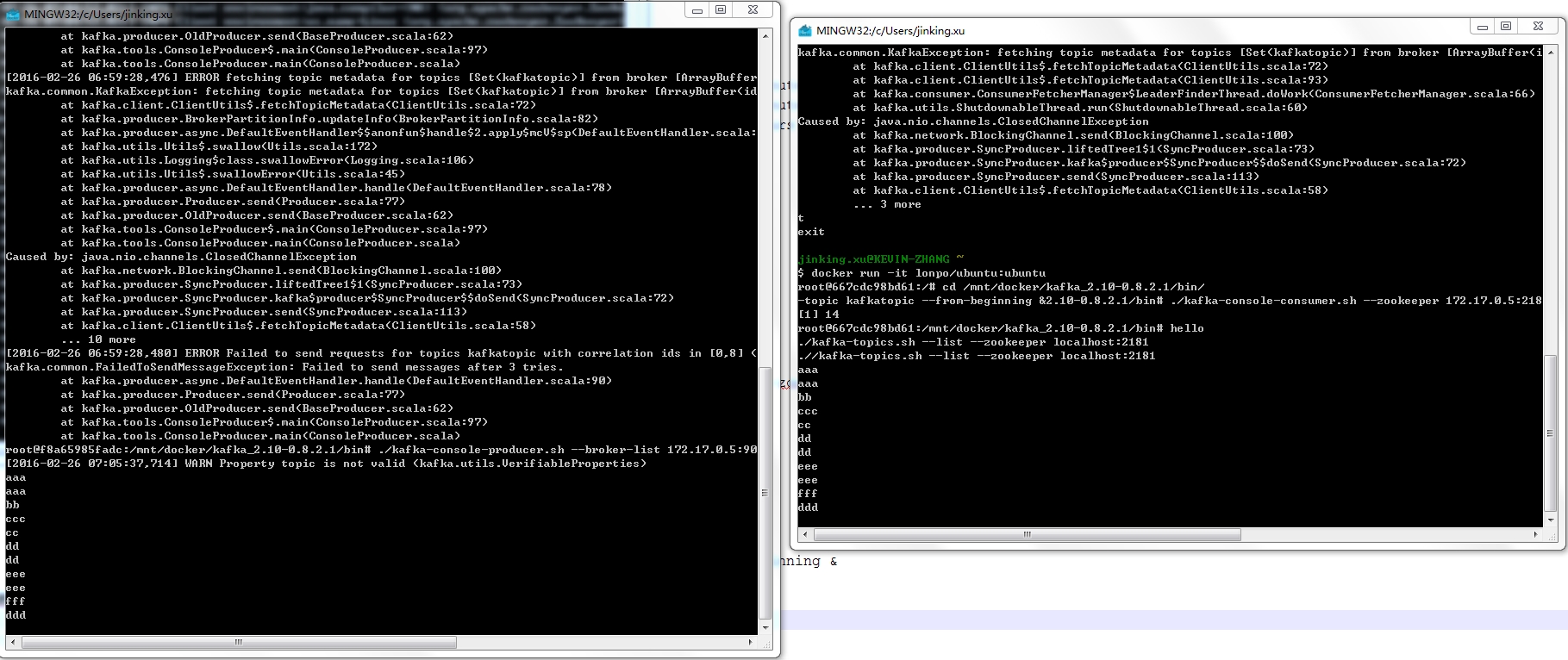Click the 'root@f8a65985fadc' kafka-console-producer command line
The width and height of the screenshot is (1568, 660).
381,450
